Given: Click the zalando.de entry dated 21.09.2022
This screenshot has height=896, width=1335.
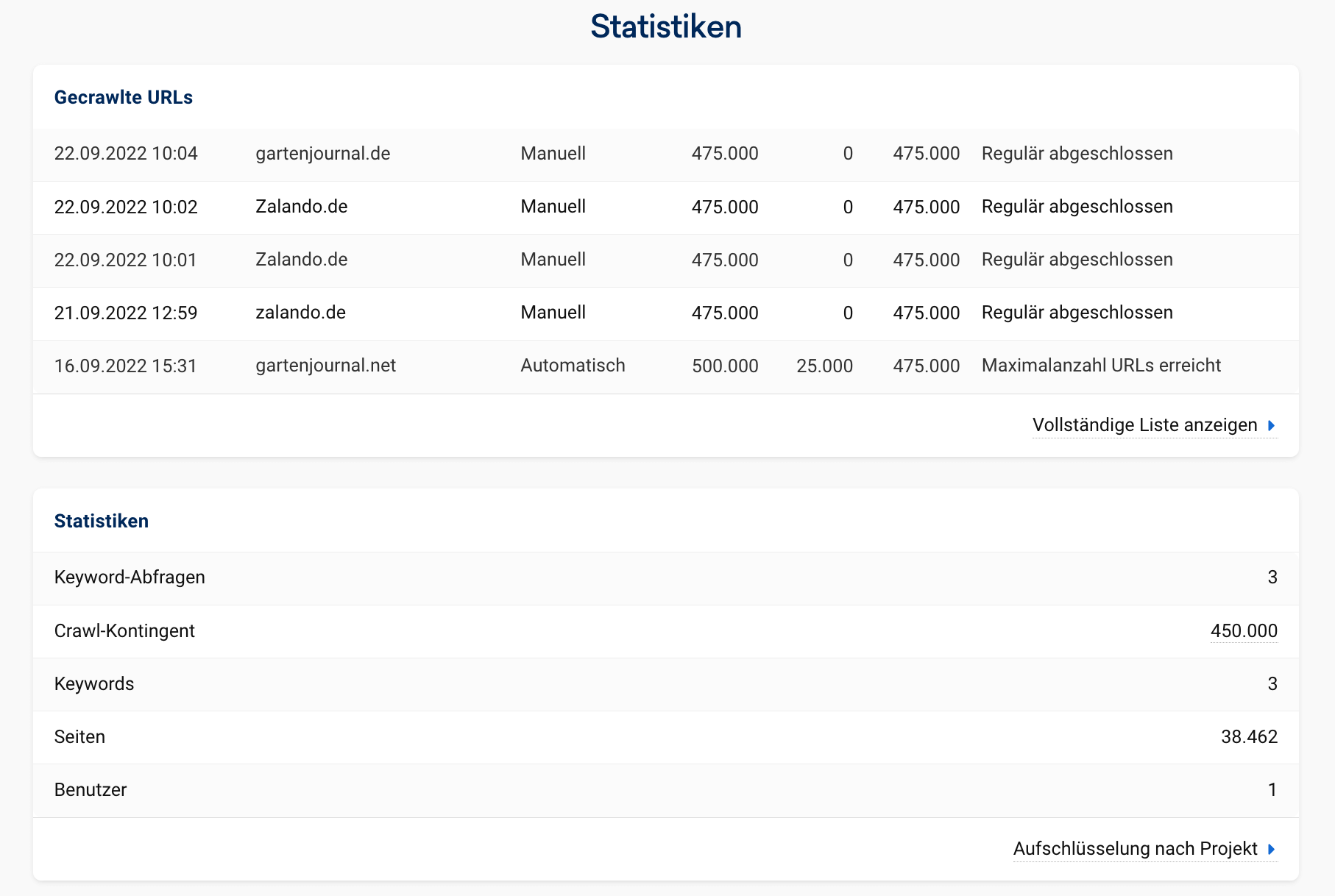Looking at the screenshot, I should (x=300, y=313).
